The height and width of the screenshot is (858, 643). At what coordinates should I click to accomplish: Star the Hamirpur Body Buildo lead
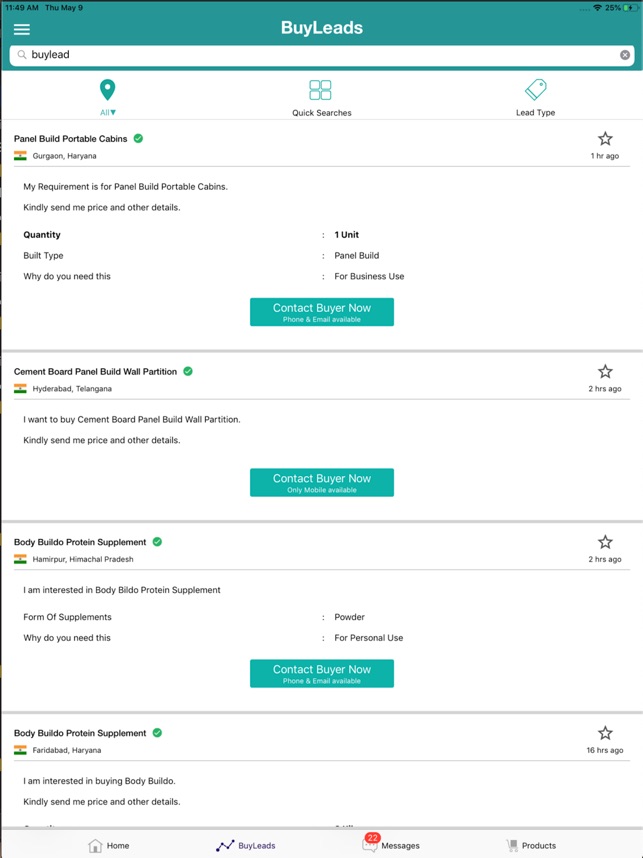click(x=605, y=542)
